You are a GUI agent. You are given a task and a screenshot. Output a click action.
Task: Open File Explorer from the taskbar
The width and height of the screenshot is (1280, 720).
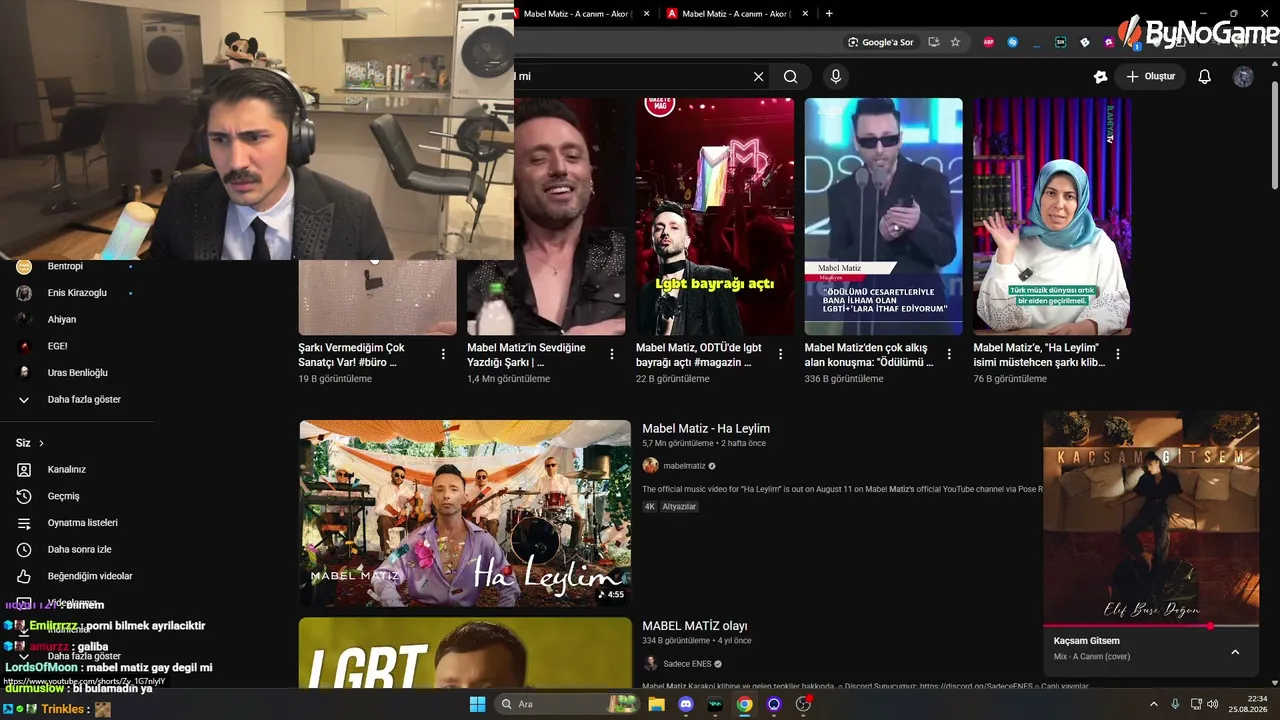coord(656,704)
